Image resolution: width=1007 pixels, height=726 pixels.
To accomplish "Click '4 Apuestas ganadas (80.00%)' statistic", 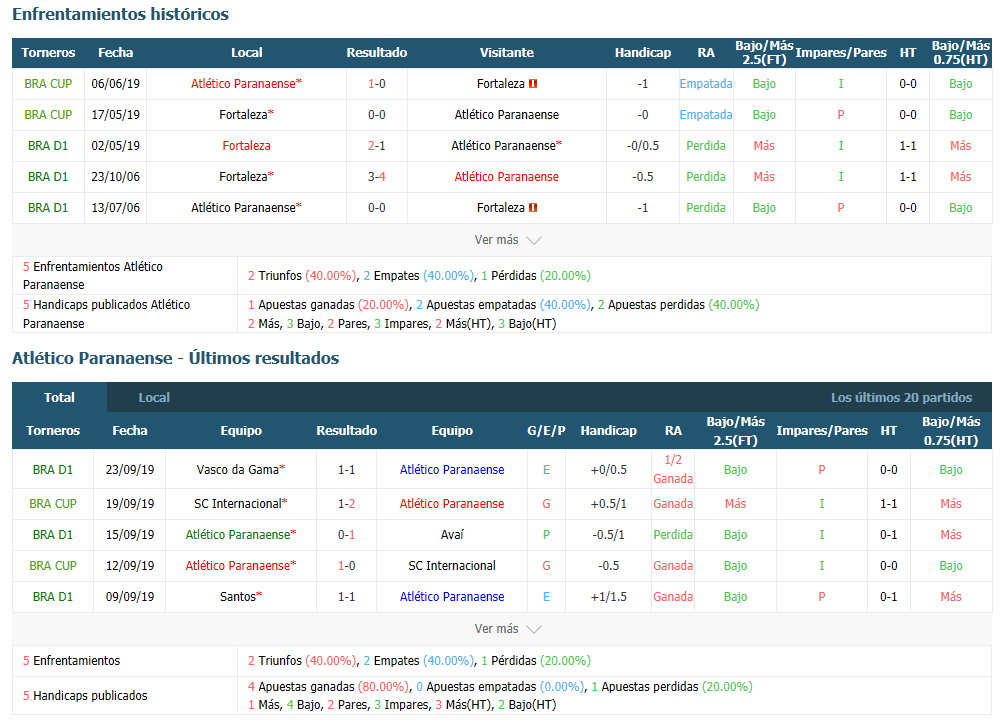I will (328, 686).
